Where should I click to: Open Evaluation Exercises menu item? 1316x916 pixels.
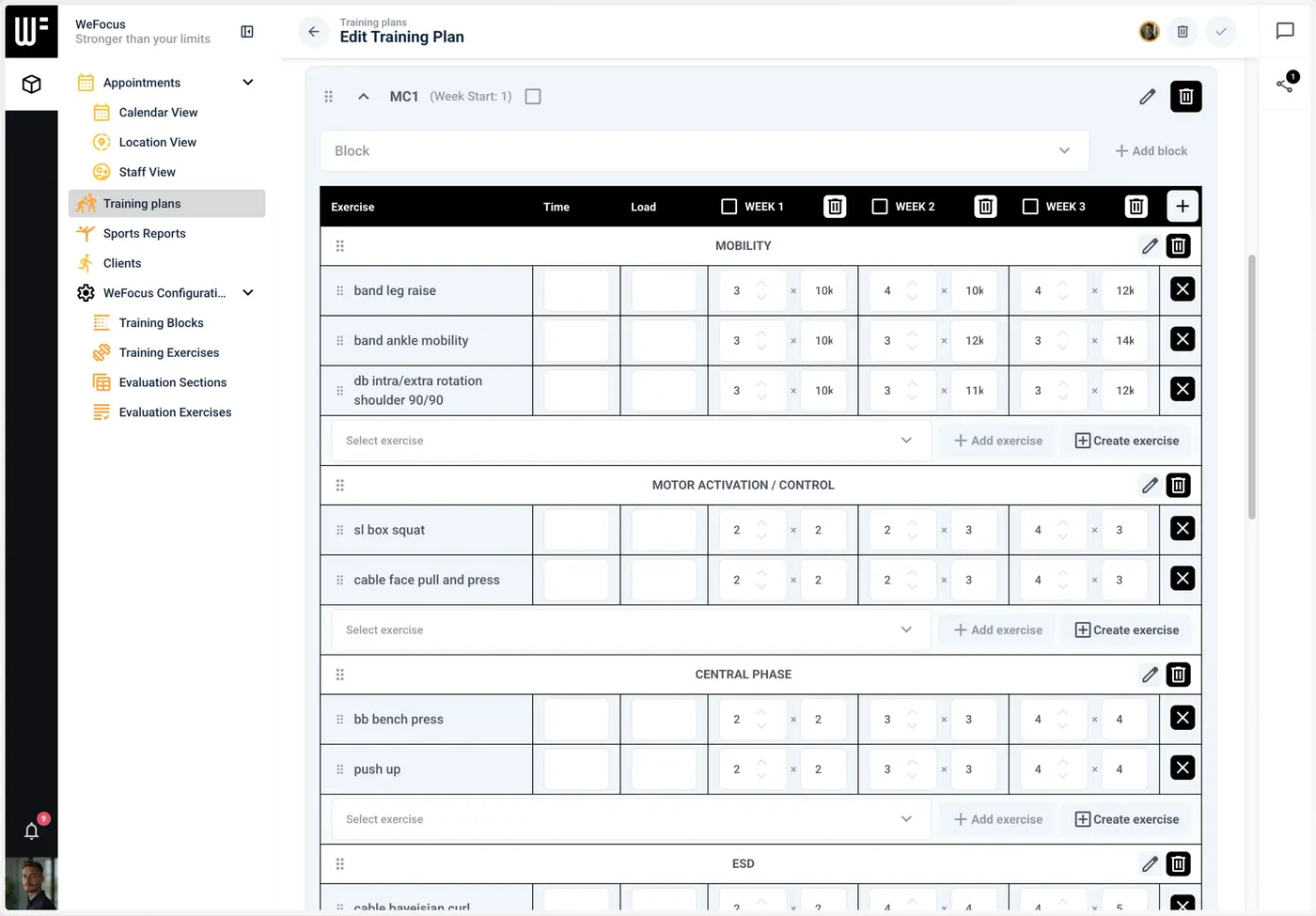pyautogui.click(x=175, y=412)
